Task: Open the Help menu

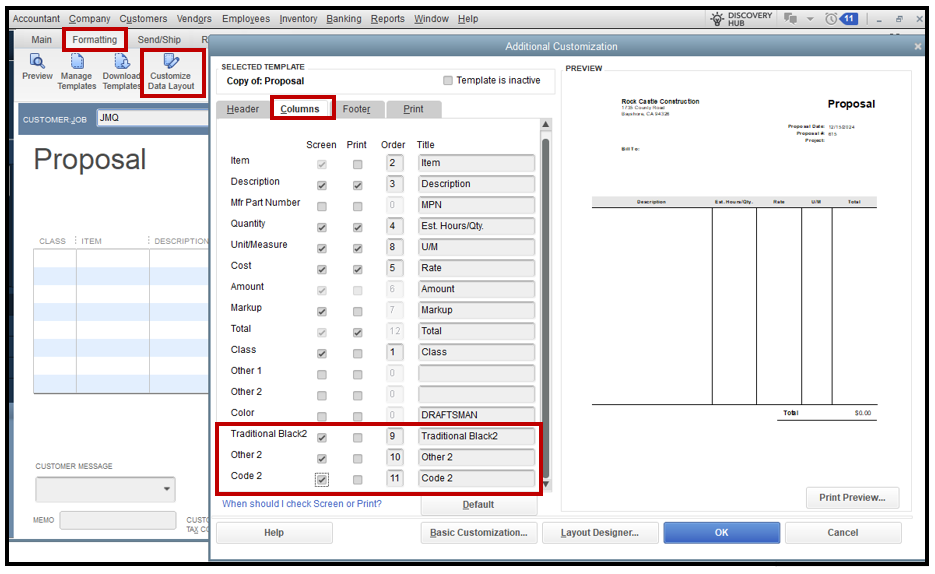Action: 468,19
